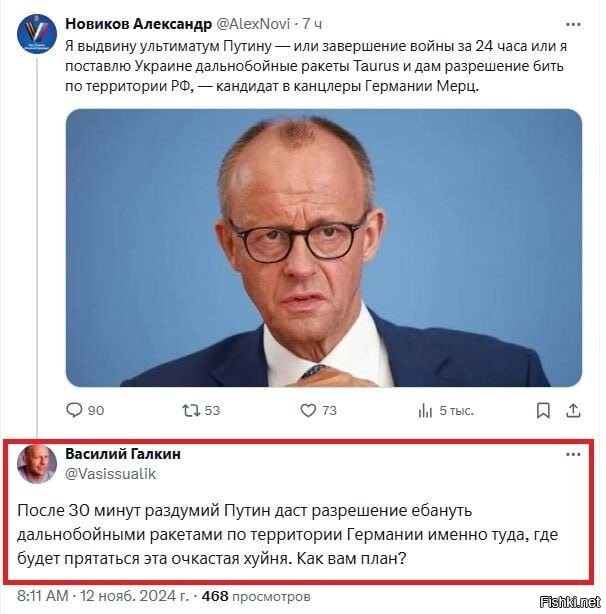Like the post with the heart icon
The width and height of the screenshot is (606, 614).
pyautogui.click(x=308, y=410)
